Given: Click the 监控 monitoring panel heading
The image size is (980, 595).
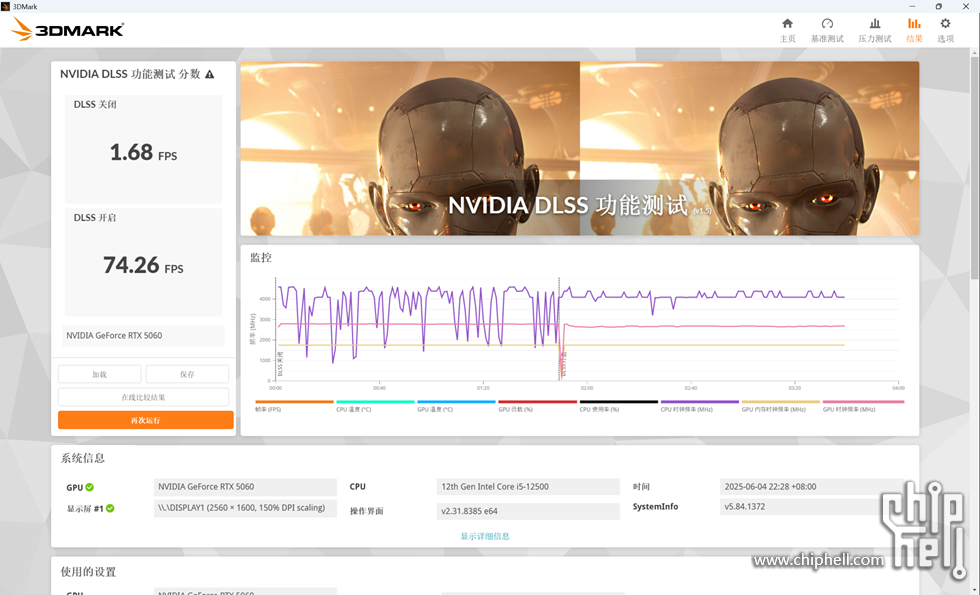Looking at the screenshot, I should pyautogui.click(x=261, y=258).
